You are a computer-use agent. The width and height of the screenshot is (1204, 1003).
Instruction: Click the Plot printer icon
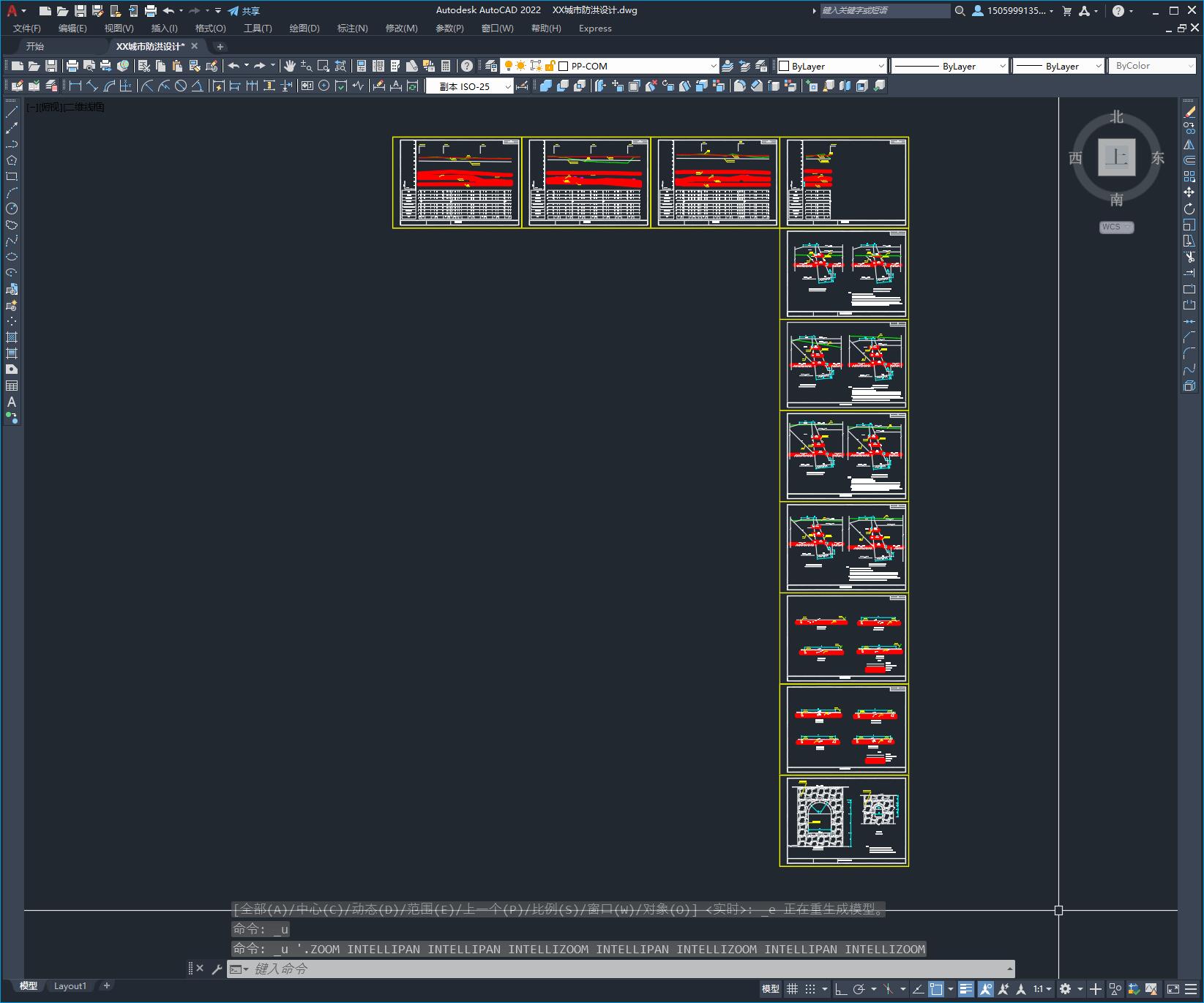coord(72,66)
